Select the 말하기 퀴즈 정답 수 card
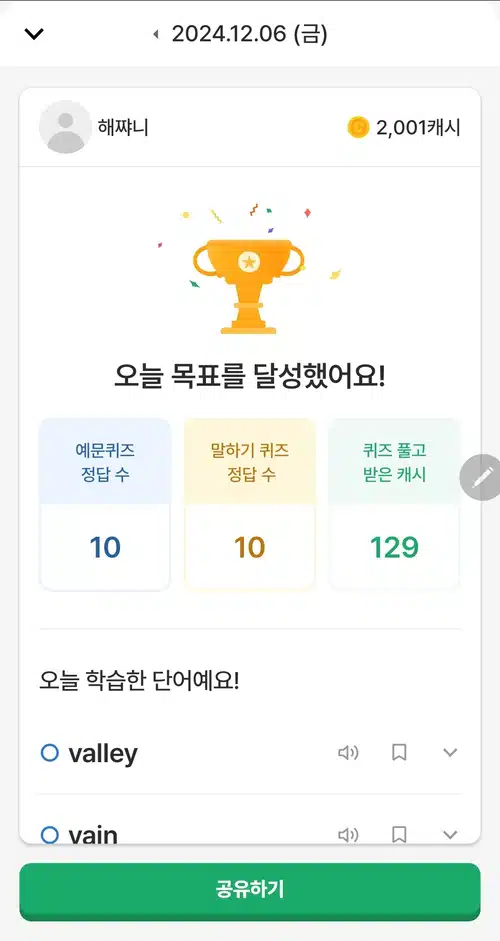The image size is (500, 941). [250, 504]
